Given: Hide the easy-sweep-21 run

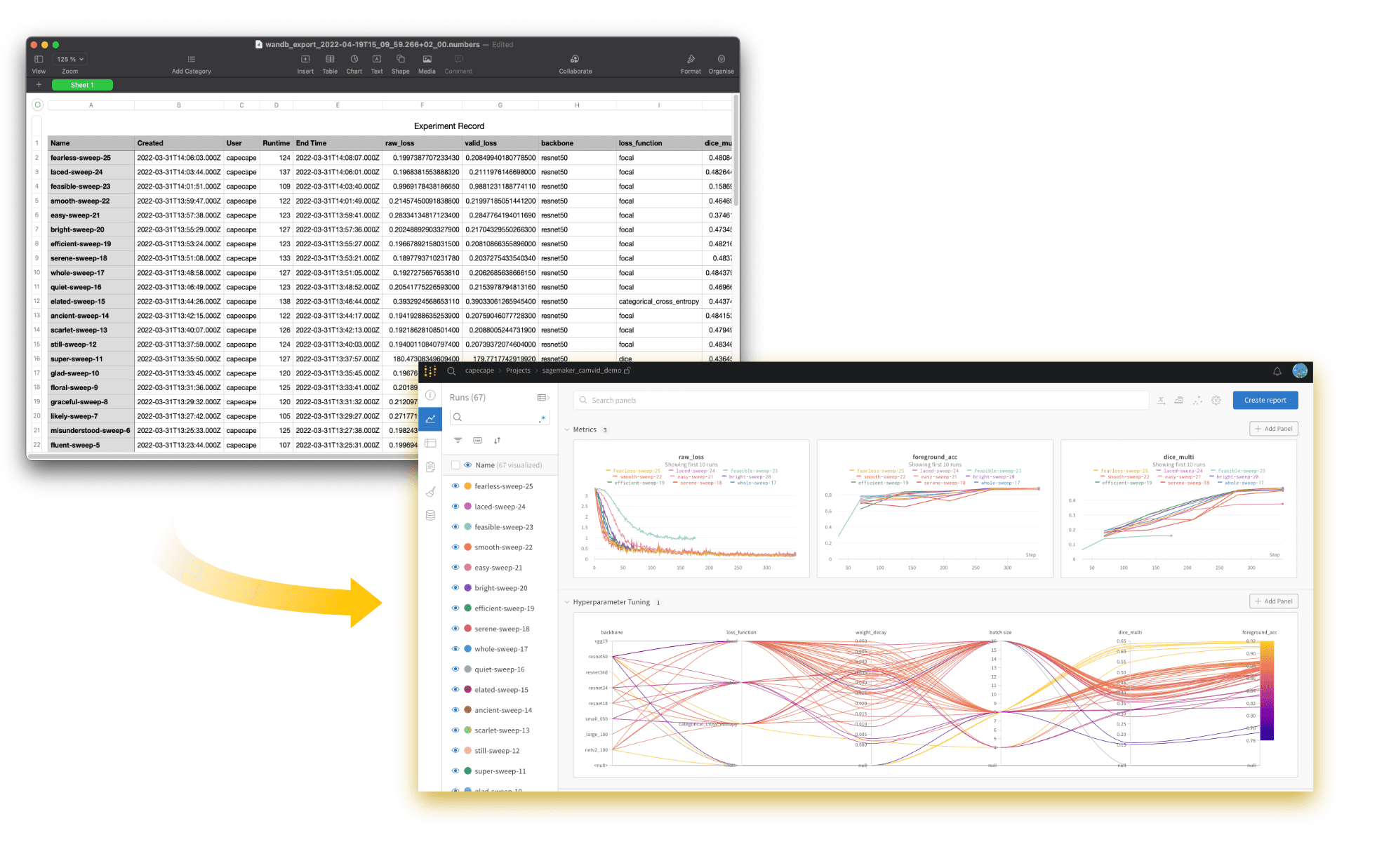Looking at the screenshot, I should click(x=455, y=568).
